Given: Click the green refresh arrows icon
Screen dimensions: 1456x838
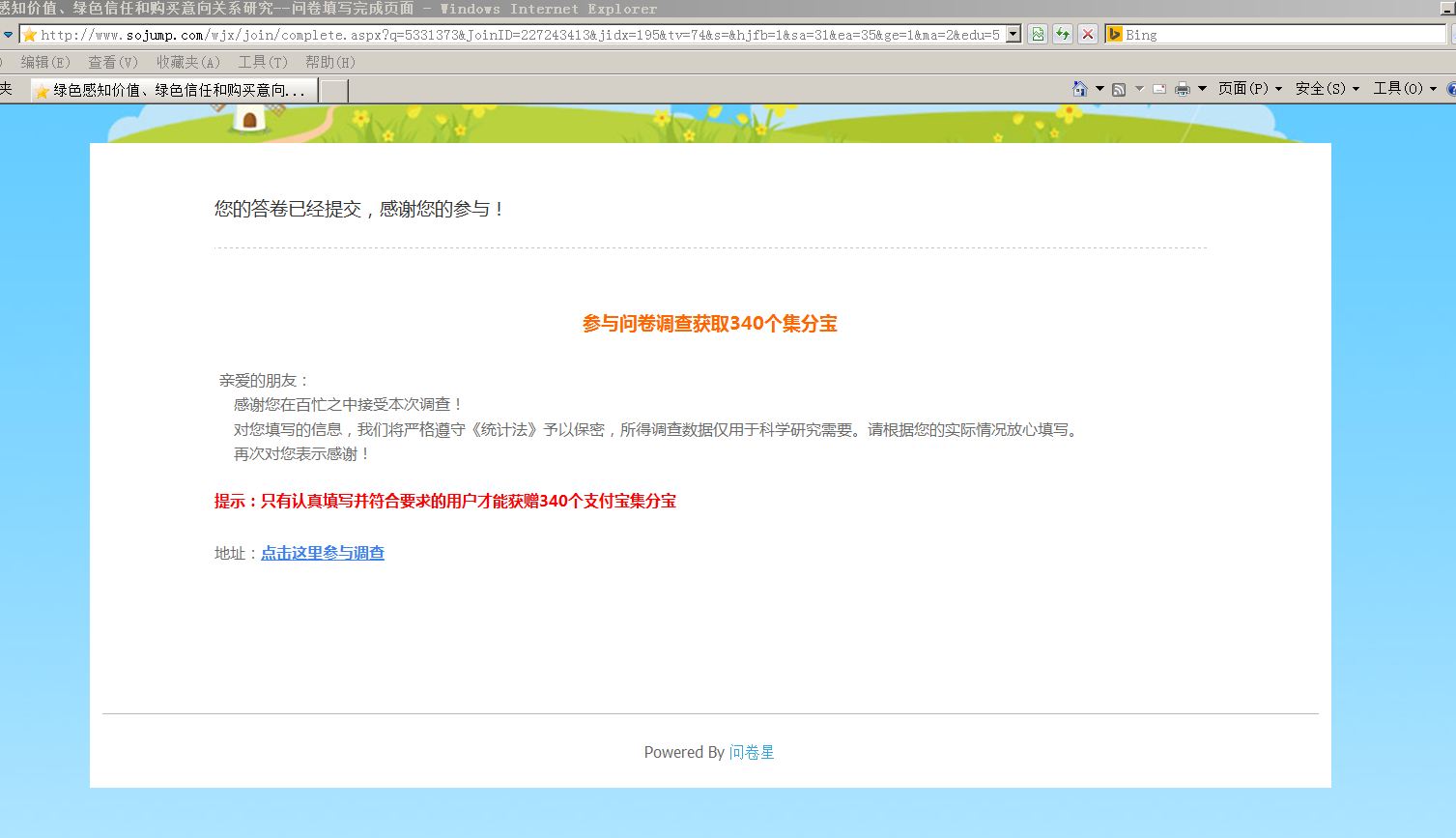Looking at the screenshot, I should pyautogui.click(x=1063, y=35).
